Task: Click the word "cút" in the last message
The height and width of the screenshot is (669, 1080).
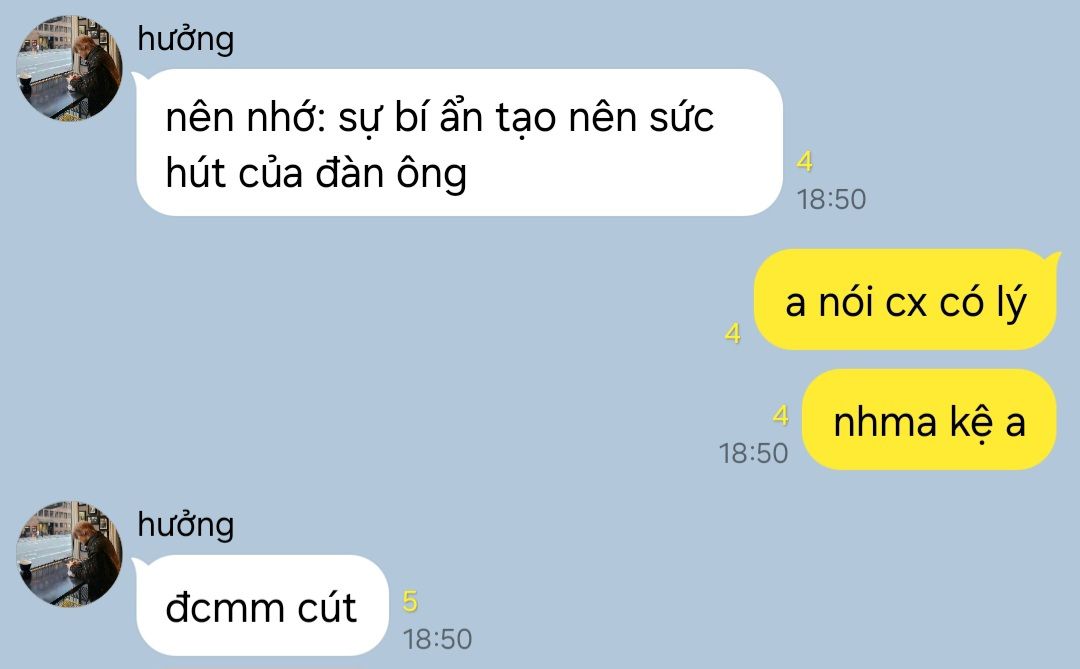Action: pyautogui.click(x=327, y=607)
